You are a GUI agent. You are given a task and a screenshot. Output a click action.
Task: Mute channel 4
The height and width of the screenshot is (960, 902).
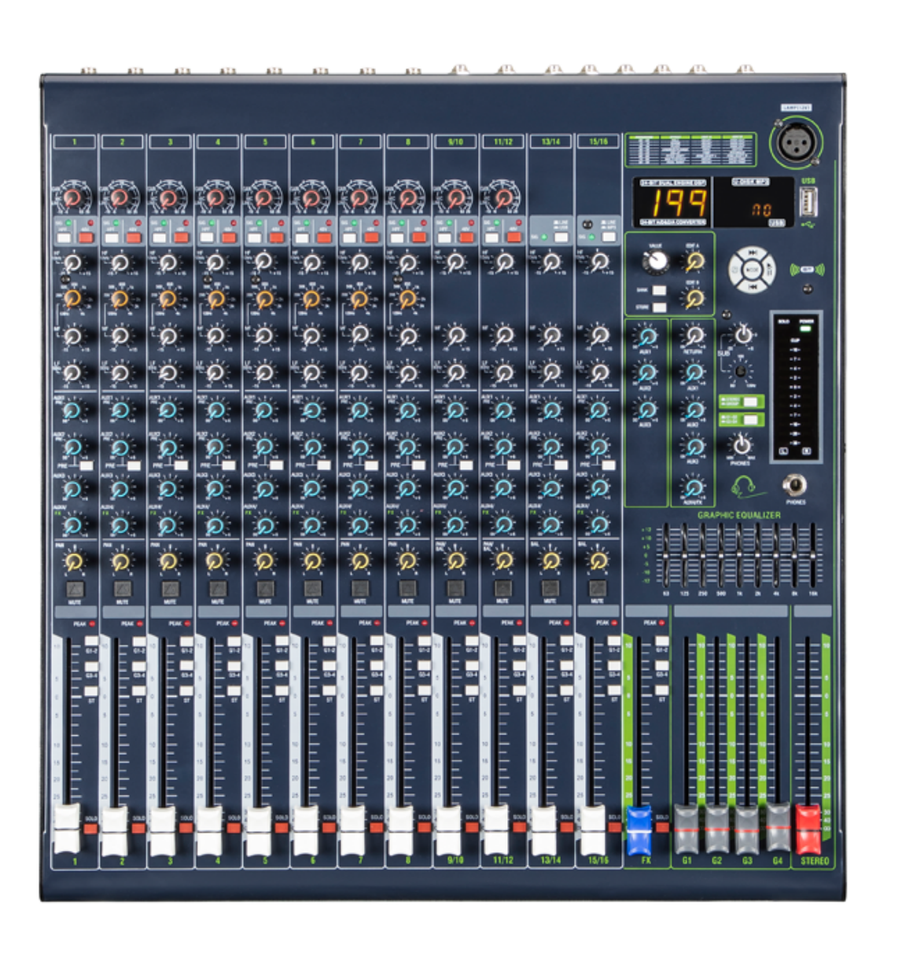point(217,589)
